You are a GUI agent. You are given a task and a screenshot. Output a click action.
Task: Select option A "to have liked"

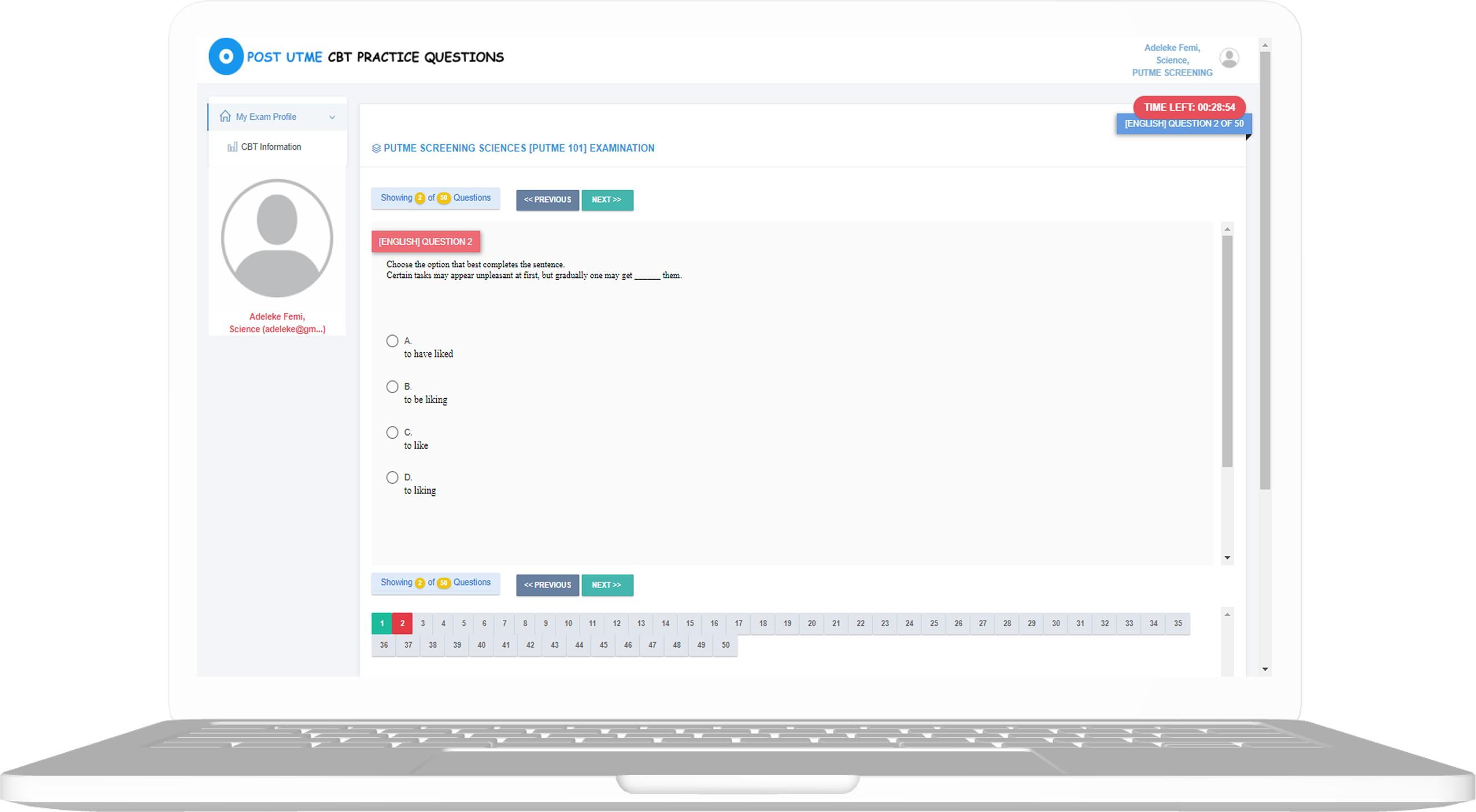[392, 341]
